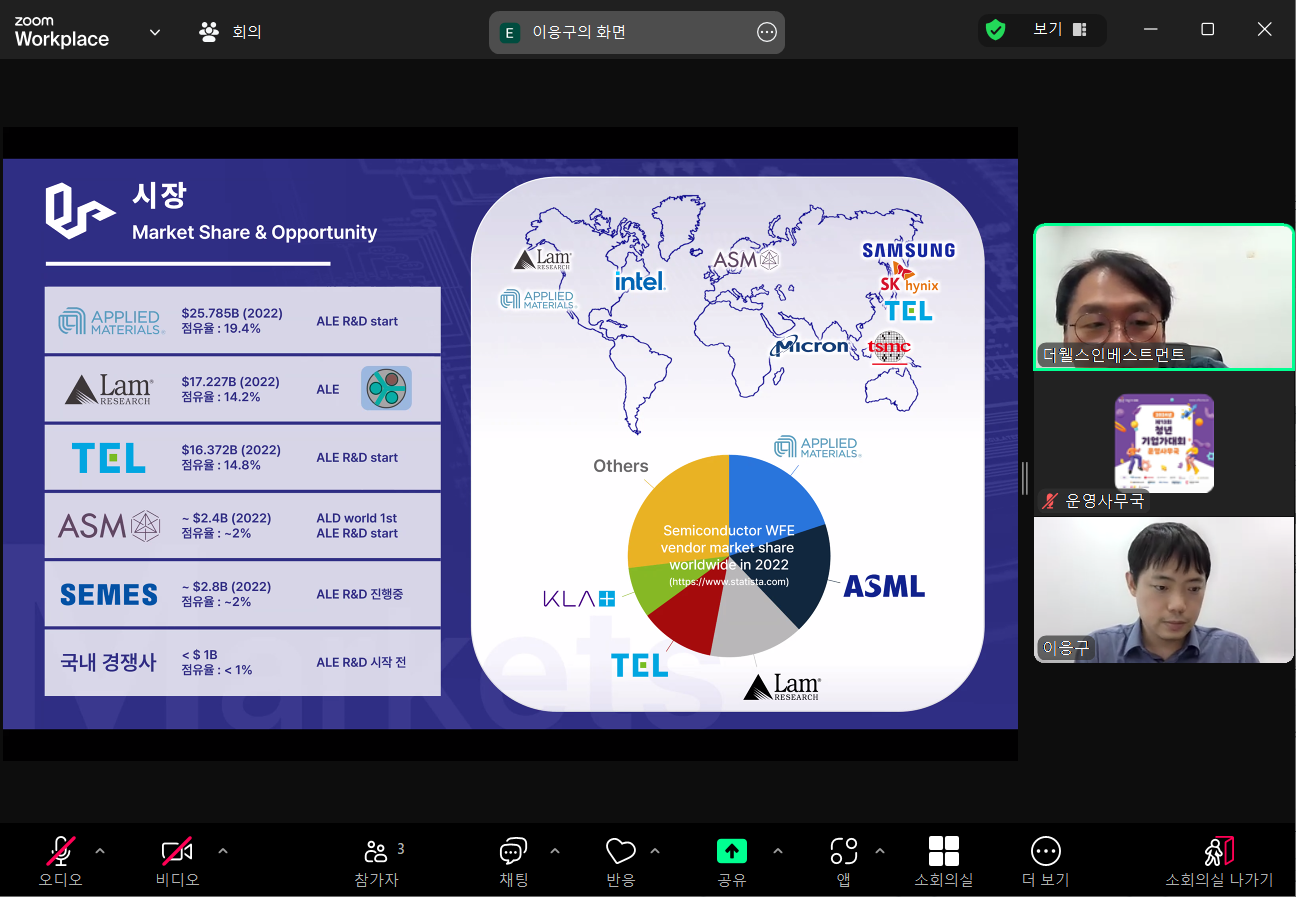This screenshot has width=1296, height=897.
Task: Click the TEL logo in the table
Action: click(109, 458)
